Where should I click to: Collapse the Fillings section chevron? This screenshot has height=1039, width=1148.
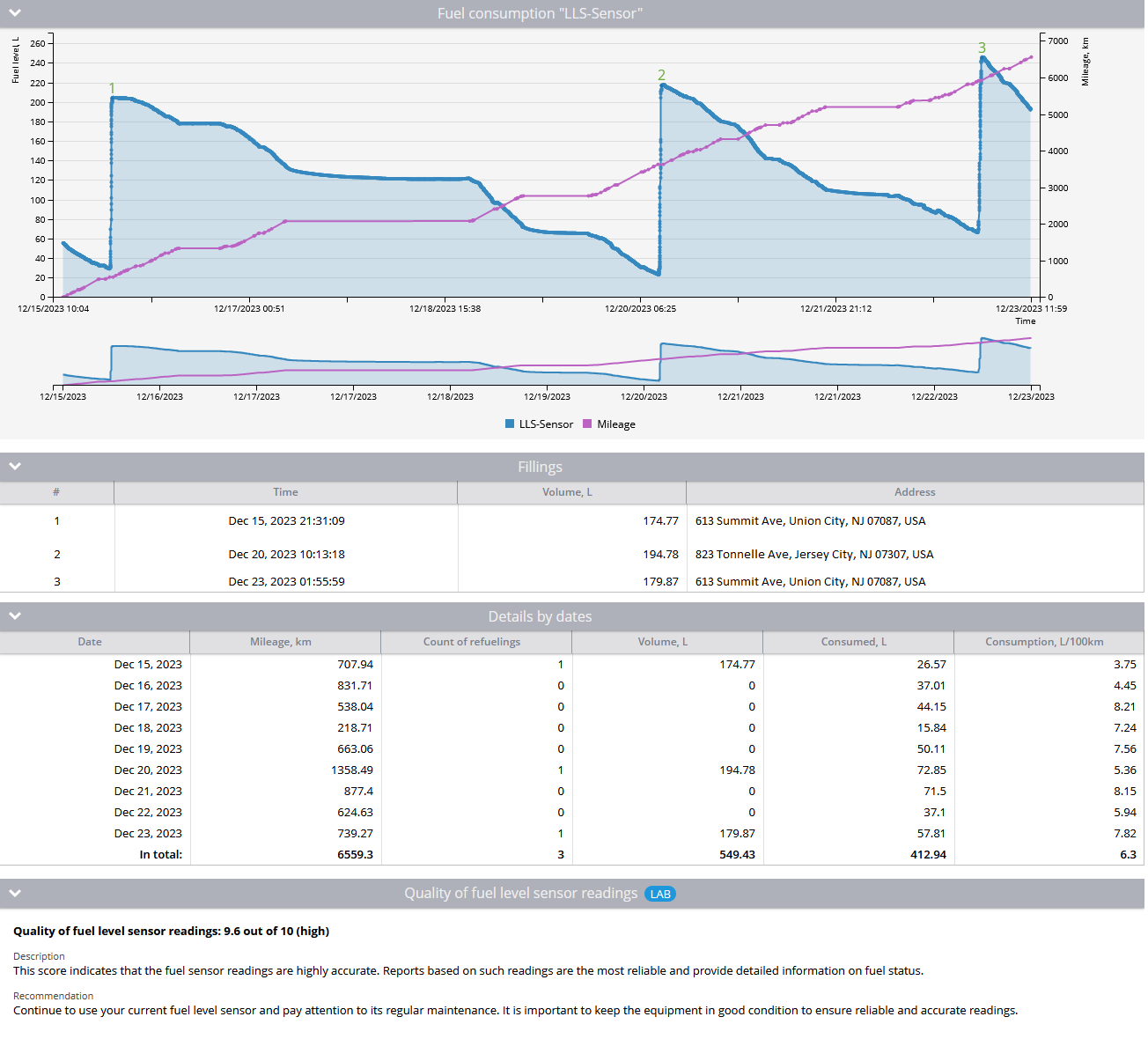click(15, 467)
